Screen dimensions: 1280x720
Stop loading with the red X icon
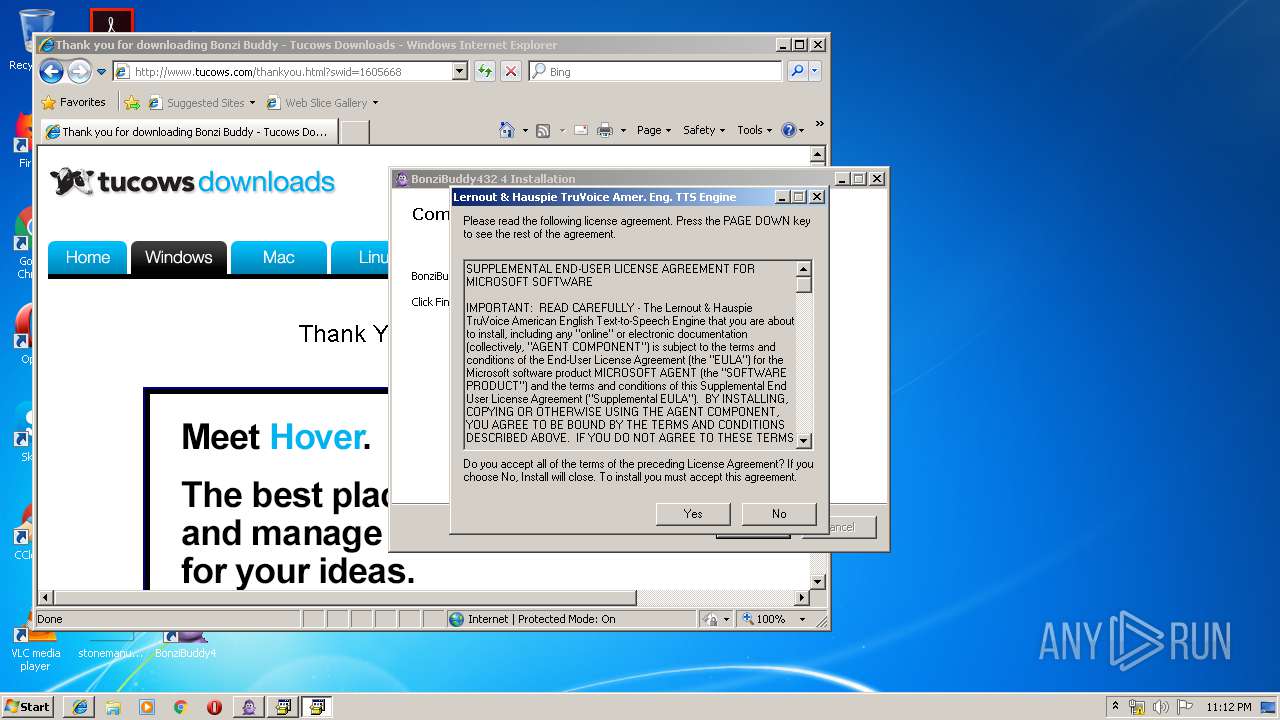coord(511,71)
